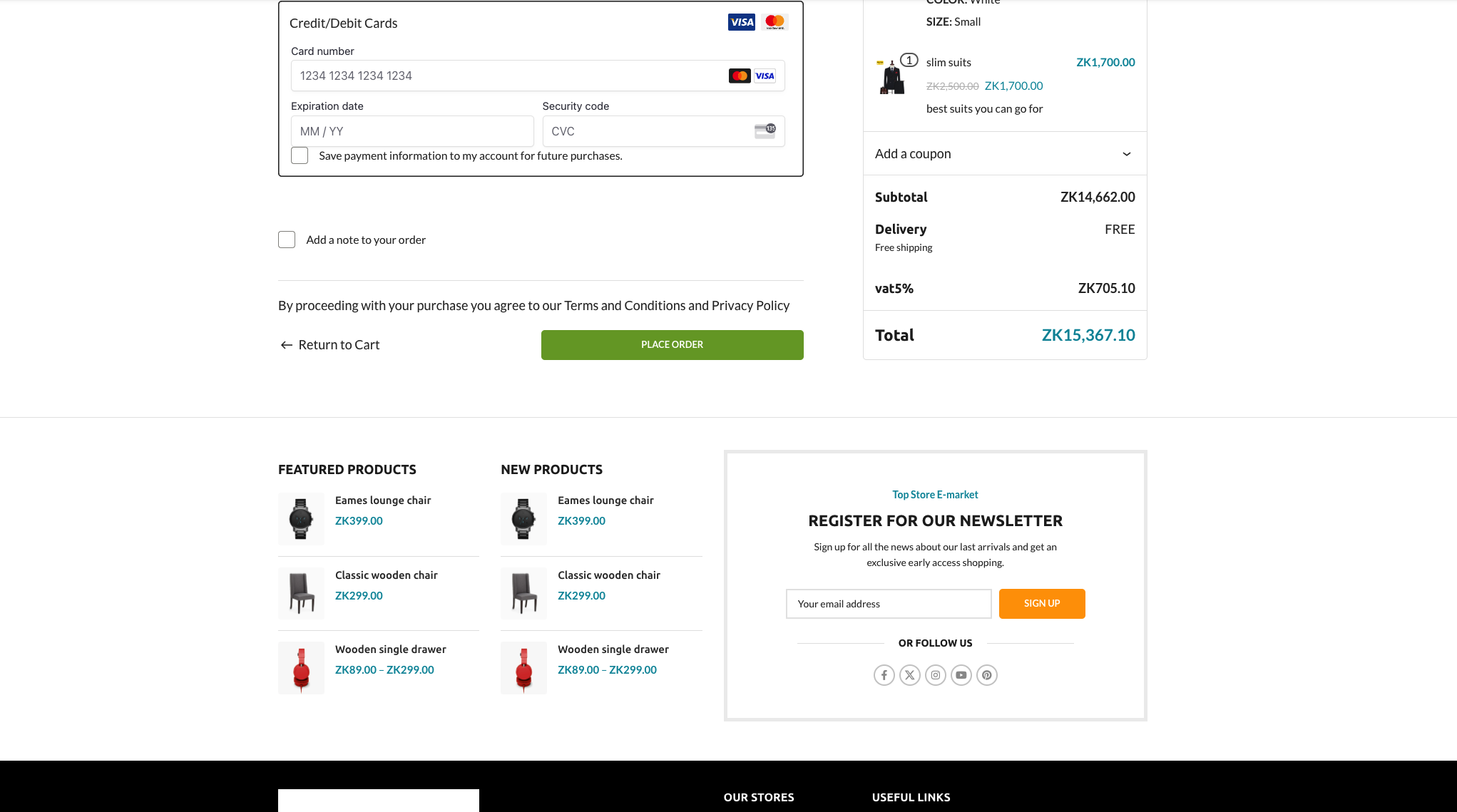
Task: Click the Facebook follow icon
Action: pos(884,675)
